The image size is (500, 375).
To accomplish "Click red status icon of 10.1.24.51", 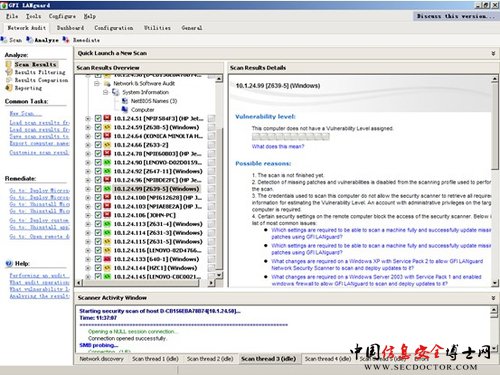I will tap(107, 118).
